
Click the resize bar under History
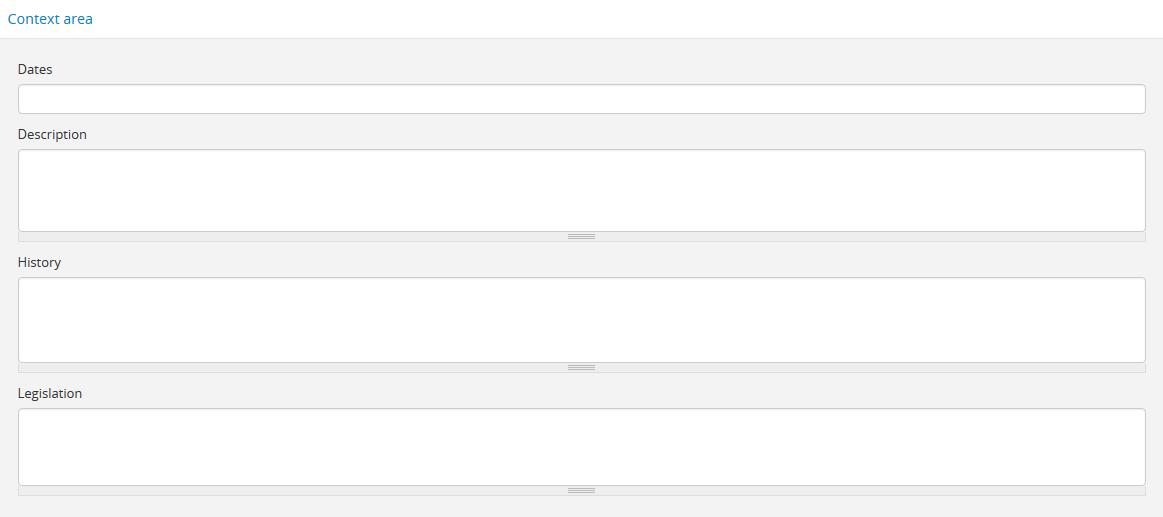pos(581,368)
